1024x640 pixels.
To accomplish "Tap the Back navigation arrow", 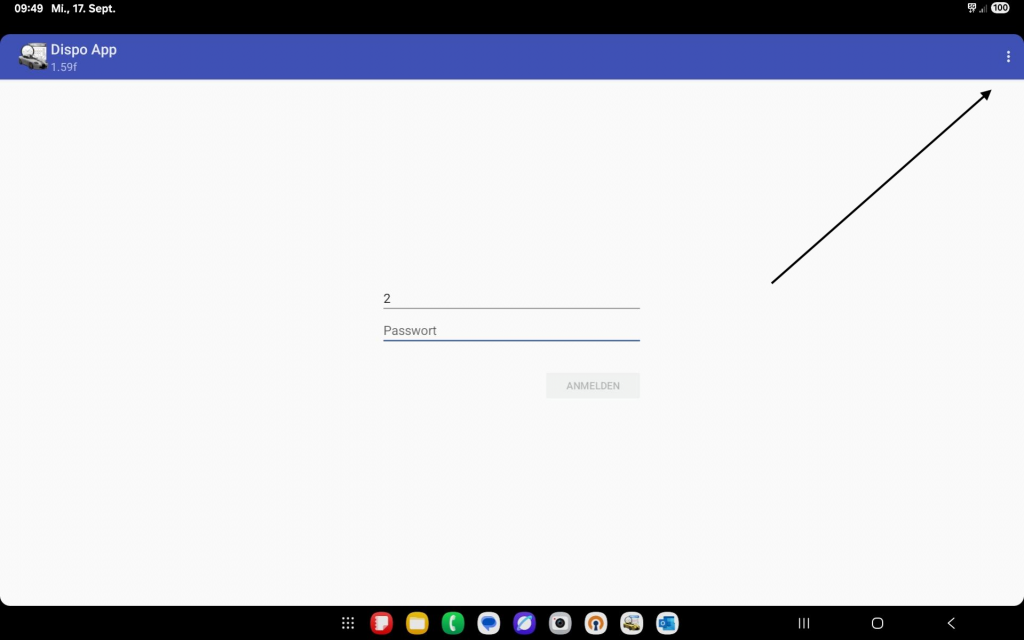I will coord(951,623).
